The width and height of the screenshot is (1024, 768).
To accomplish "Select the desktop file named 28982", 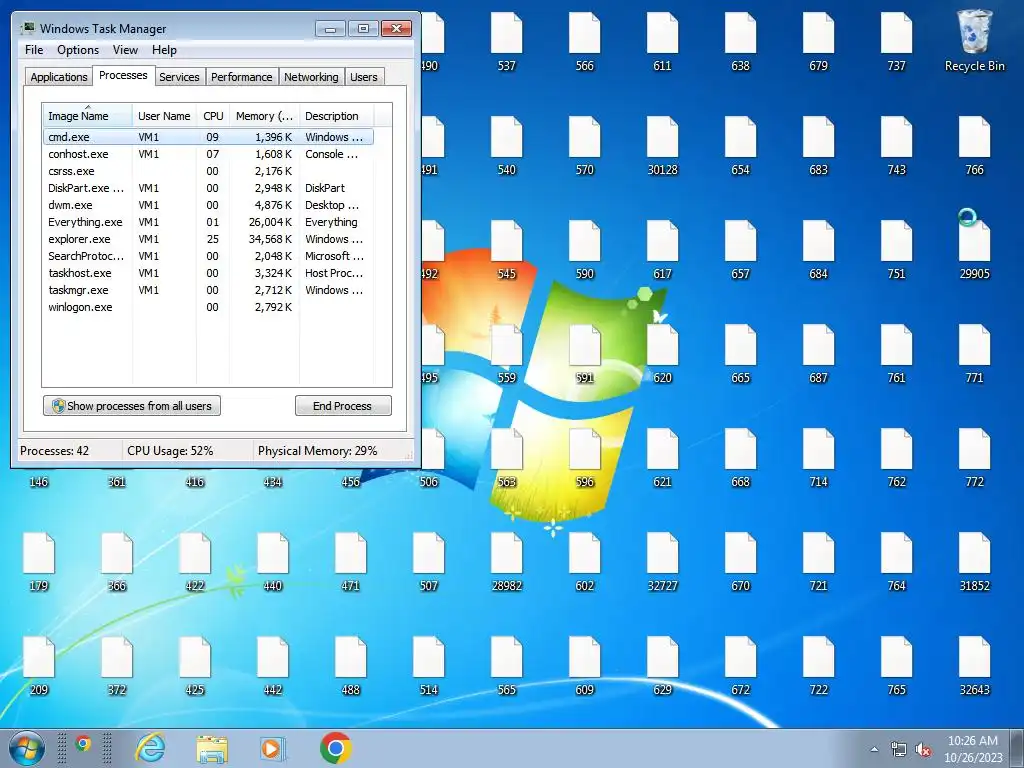I will 506,561.
